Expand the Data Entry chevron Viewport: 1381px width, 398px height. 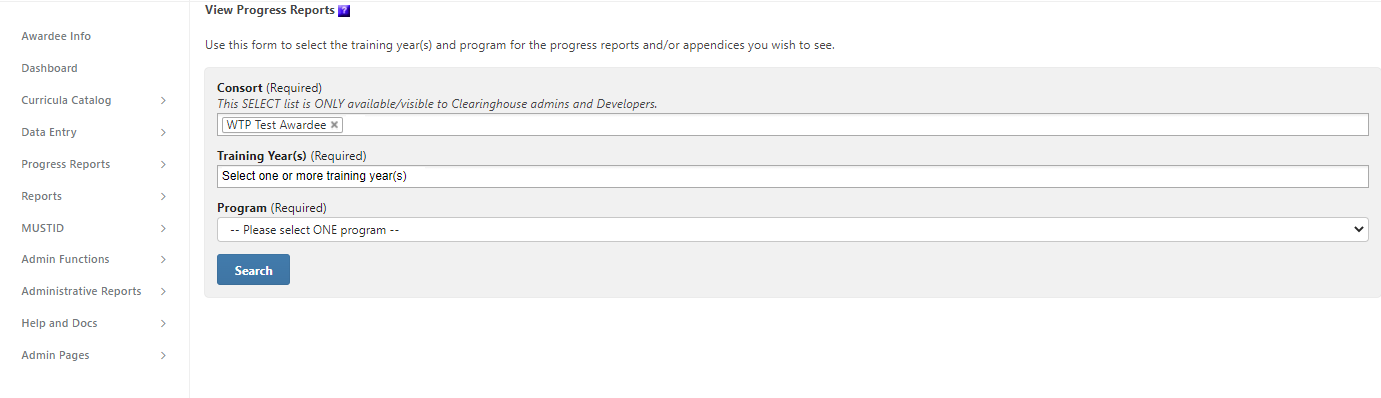(x=163, y=132)
